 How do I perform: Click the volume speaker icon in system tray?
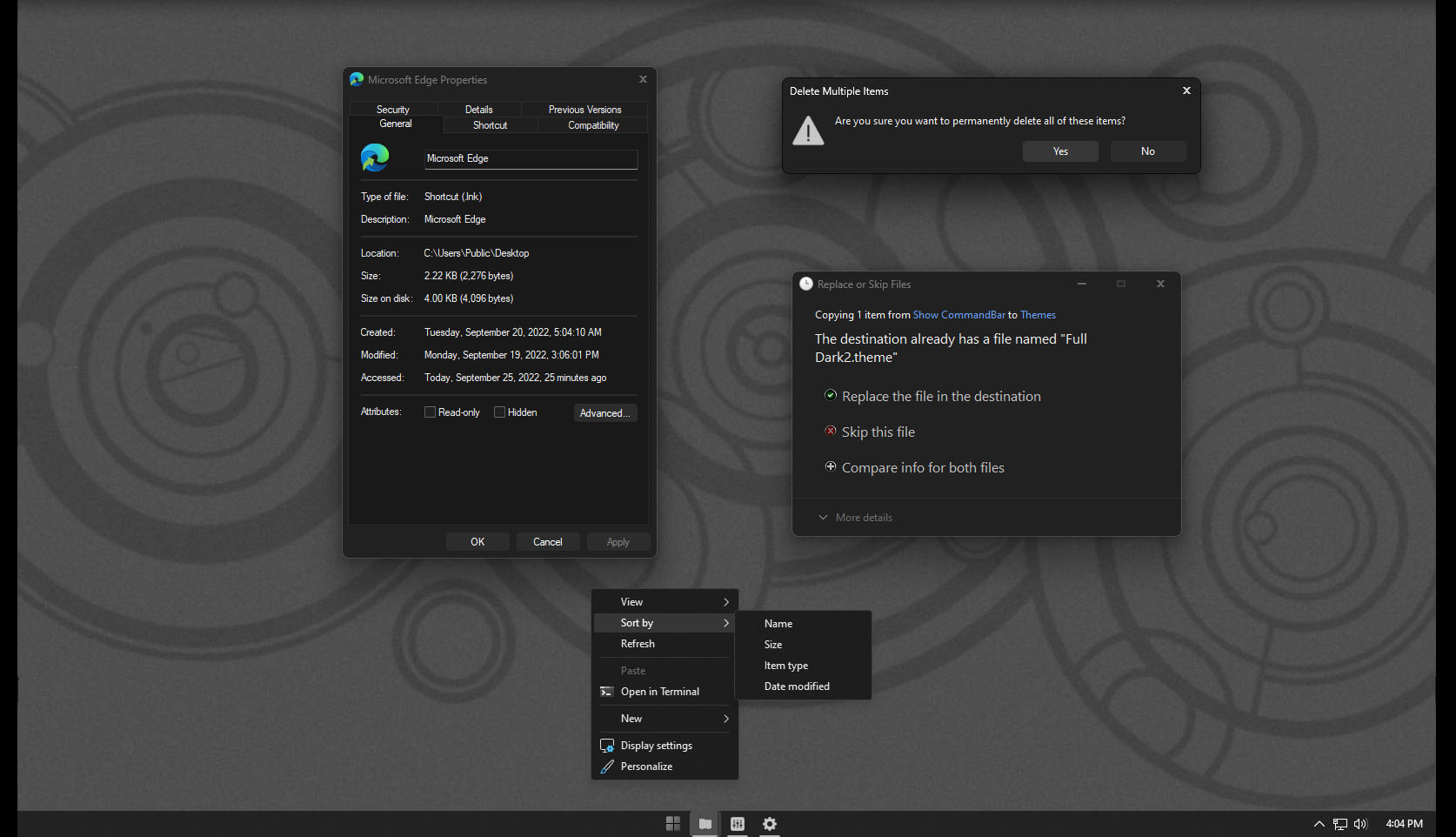point(1359,823)
